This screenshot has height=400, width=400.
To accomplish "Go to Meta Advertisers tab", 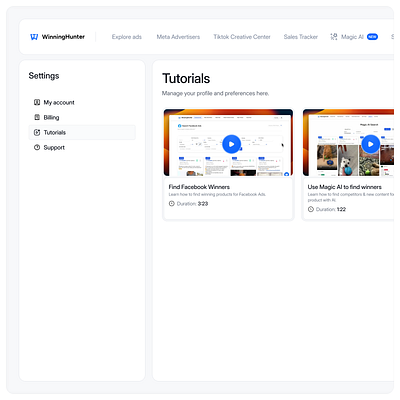I will (x=178, y=37).
